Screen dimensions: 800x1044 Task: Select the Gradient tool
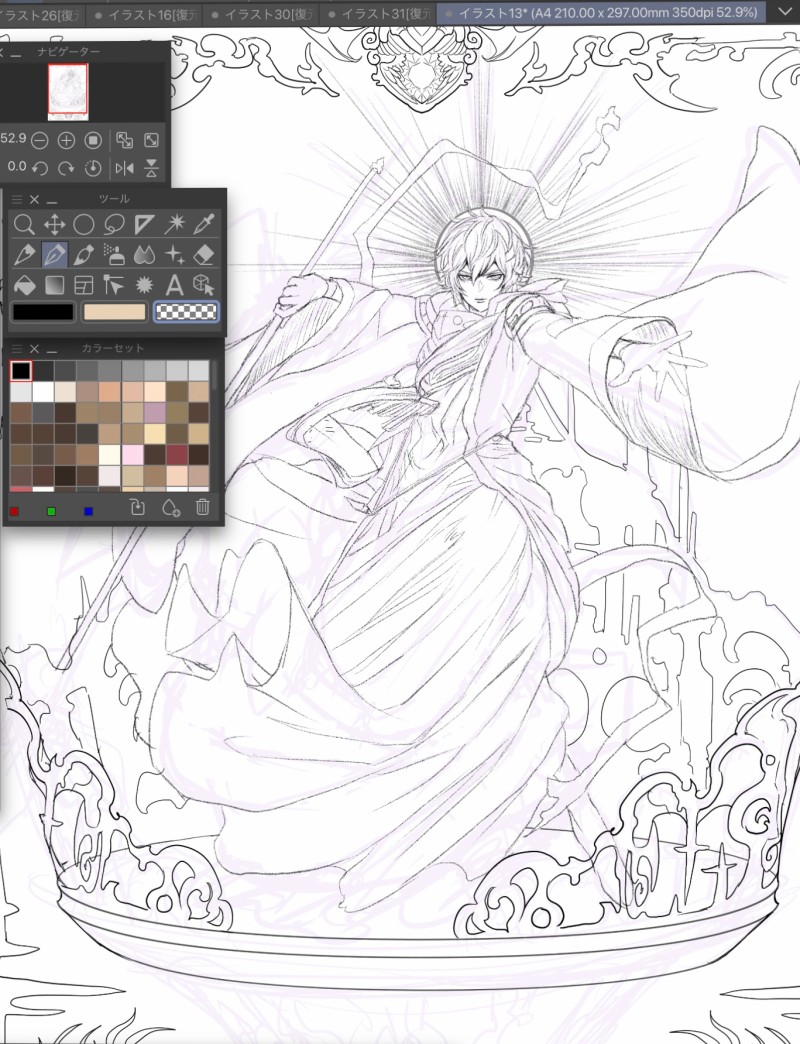(54, 286)
